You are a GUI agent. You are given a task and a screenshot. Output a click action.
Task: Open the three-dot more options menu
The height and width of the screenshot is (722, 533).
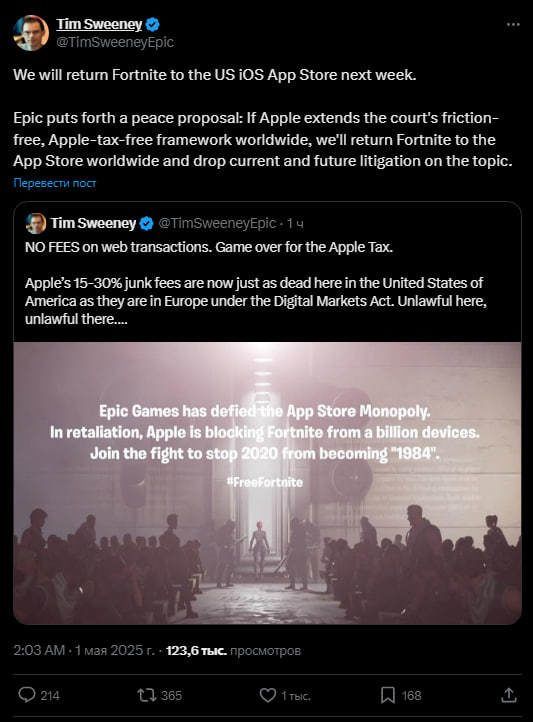click(513, 24)
